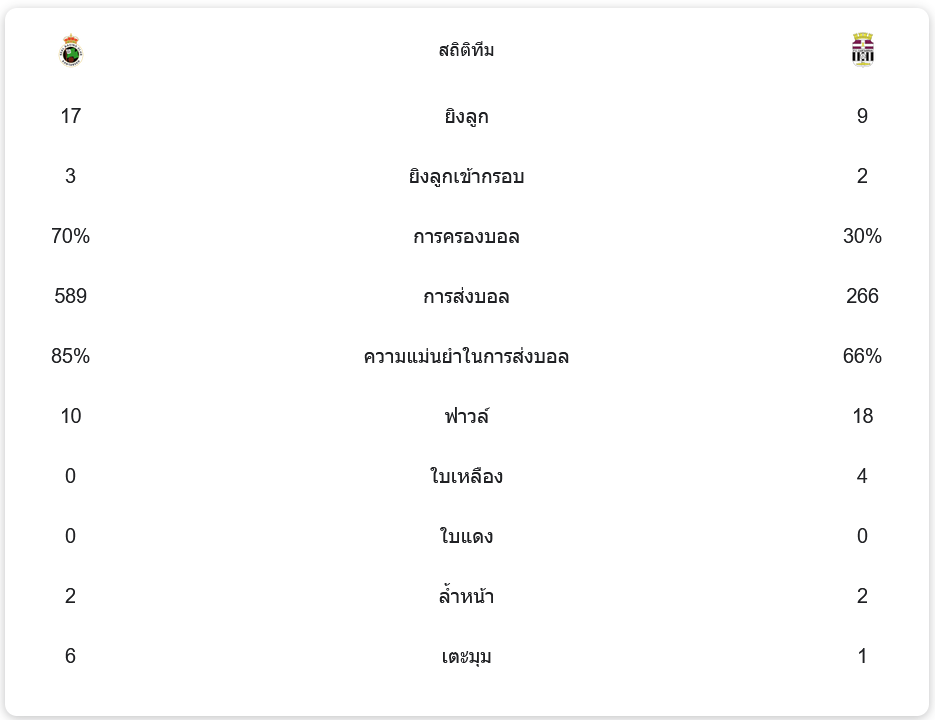This screenshot has width=935, height=720.
Task: Select the ความแม่นยำในการส่งบอล label
Action: [466, 357]
